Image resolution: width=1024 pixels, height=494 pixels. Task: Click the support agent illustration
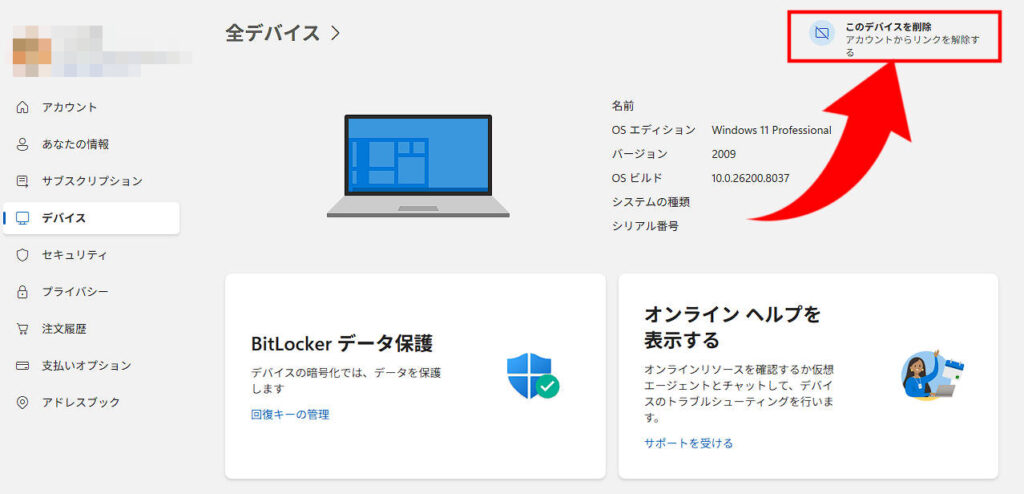point(933,375)
